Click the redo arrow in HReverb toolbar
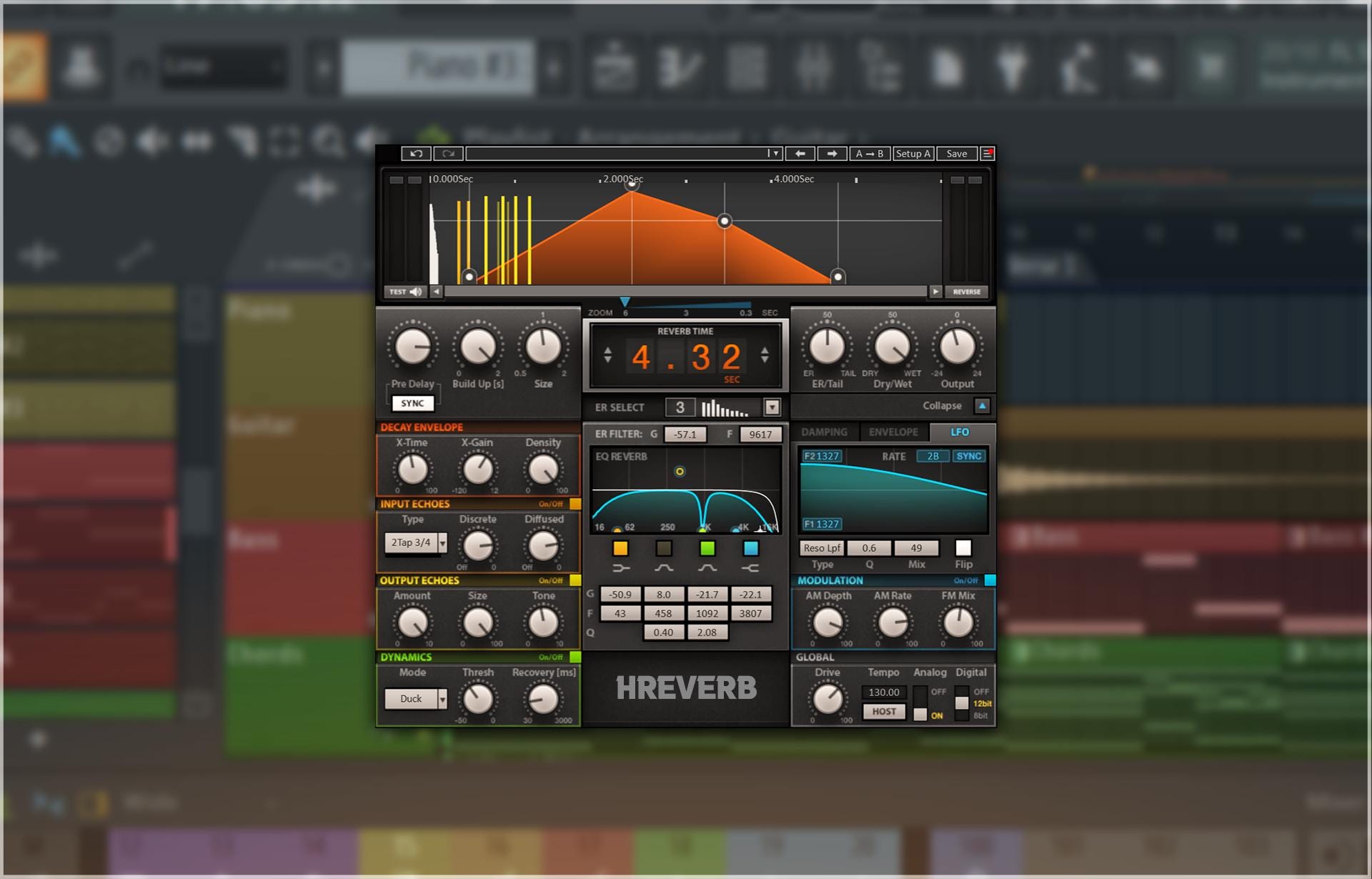Screen dimensions: 1372x879 click(448, 154)
